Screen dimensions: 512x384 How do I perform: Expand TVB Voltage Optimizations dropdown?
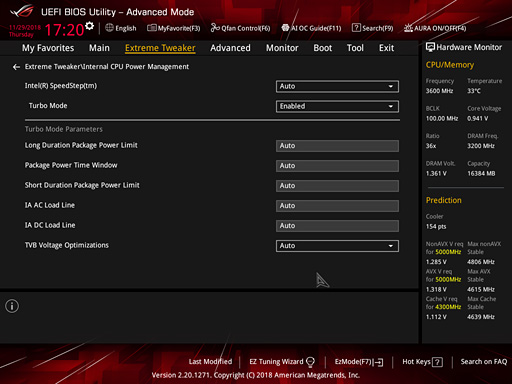(337, 246)
